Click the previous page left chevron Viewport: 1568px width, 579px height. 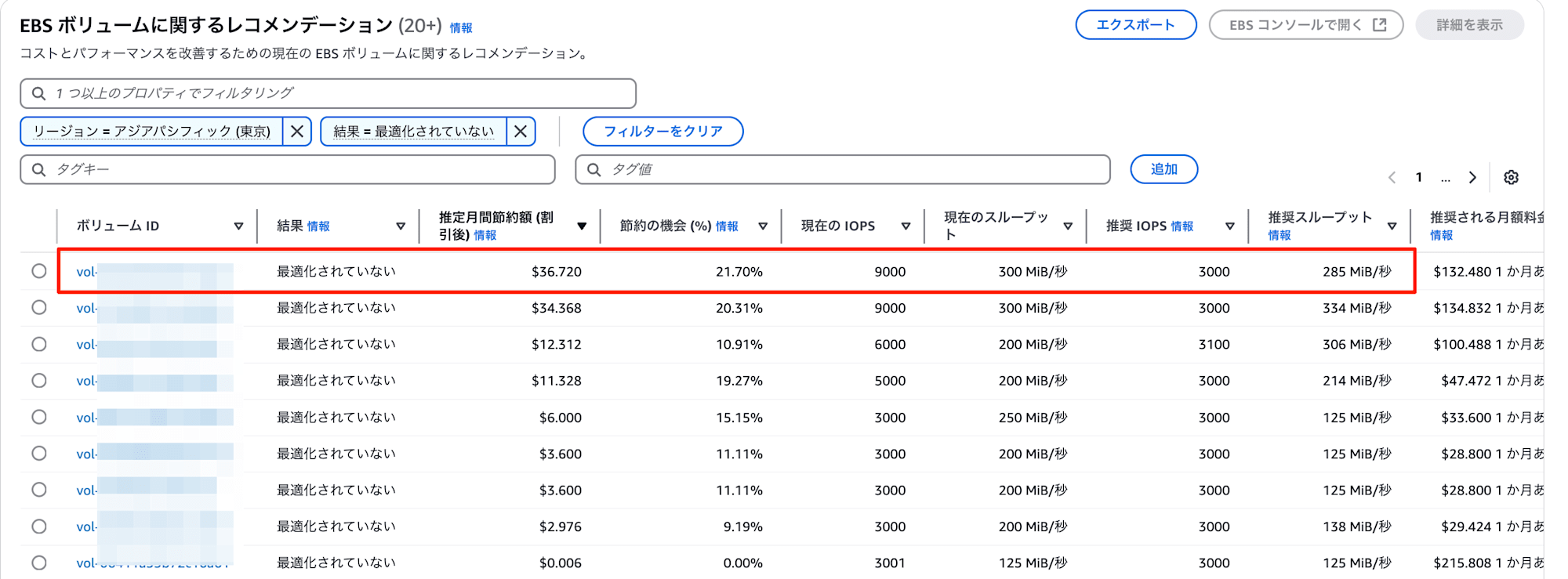click(1392, 177)
